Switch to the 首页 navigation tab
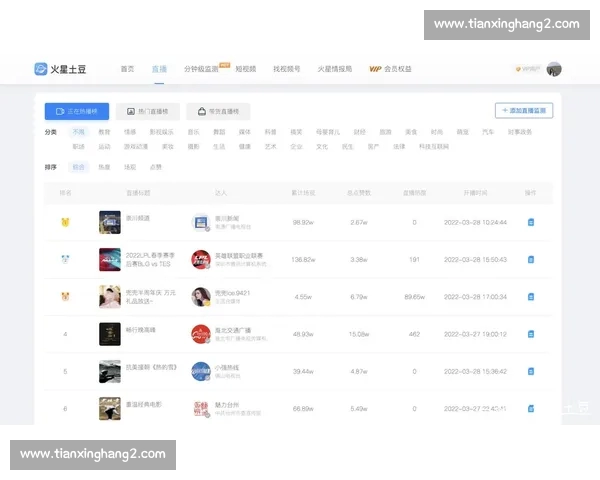This screenshot has width=600, height=480. (x=127, y=69)
